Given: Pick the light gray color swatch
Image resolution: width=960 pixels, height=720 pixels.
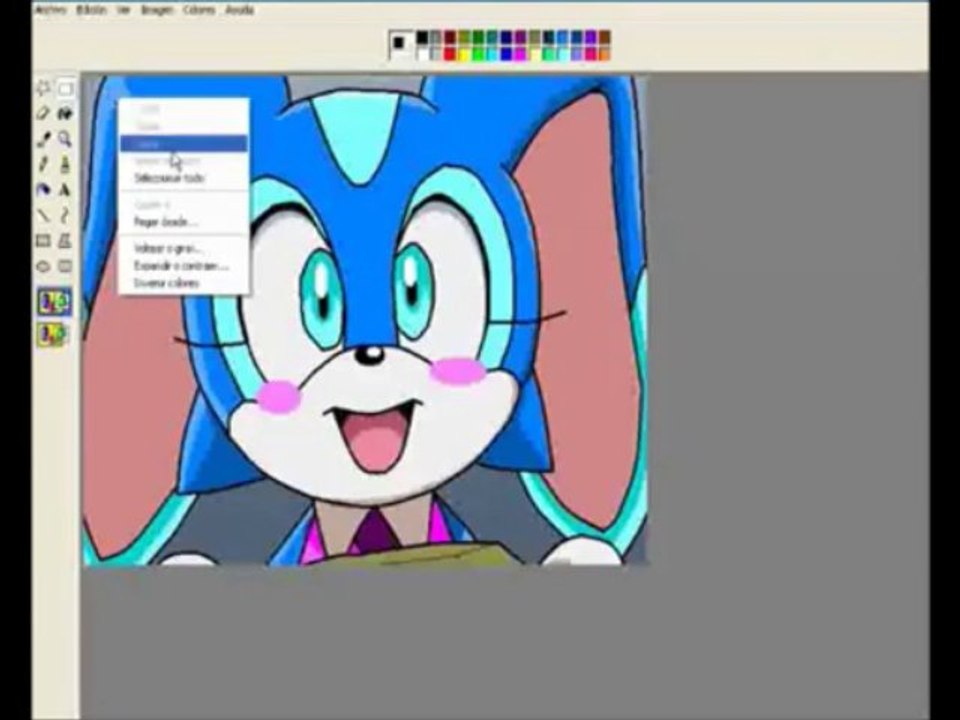Looking at the screenshot, I should point(435,53).
